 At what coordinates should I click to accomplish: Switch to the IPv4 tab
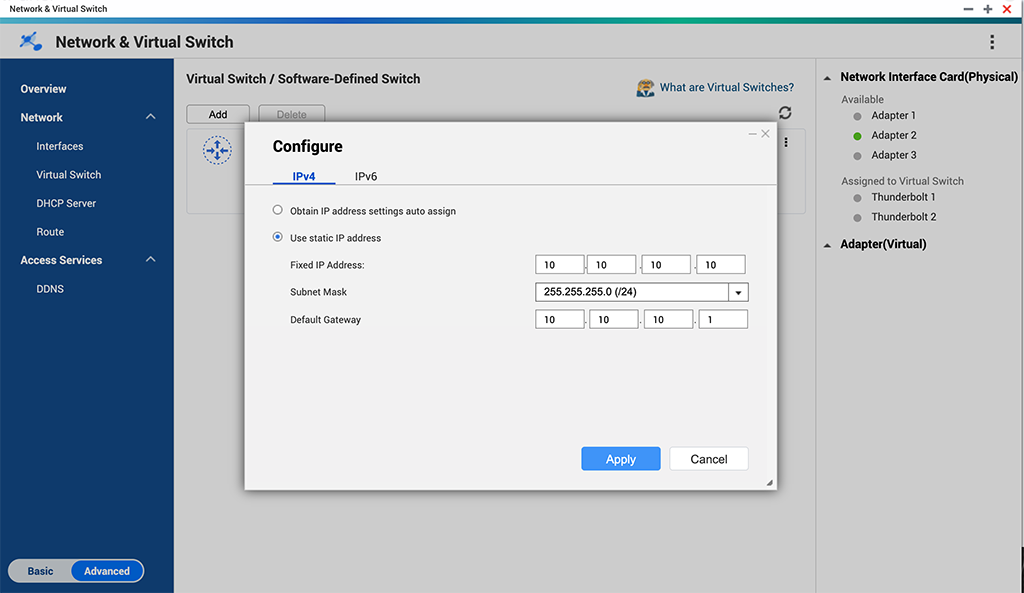pyautogui.click(x=304, y=176)
